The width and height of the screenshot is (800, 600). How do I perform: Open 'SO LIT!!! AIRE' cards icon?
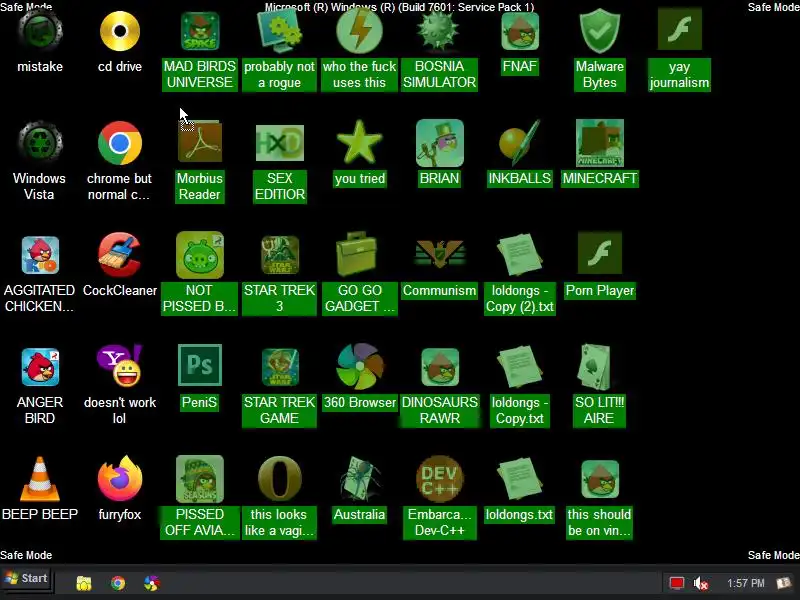596,367
